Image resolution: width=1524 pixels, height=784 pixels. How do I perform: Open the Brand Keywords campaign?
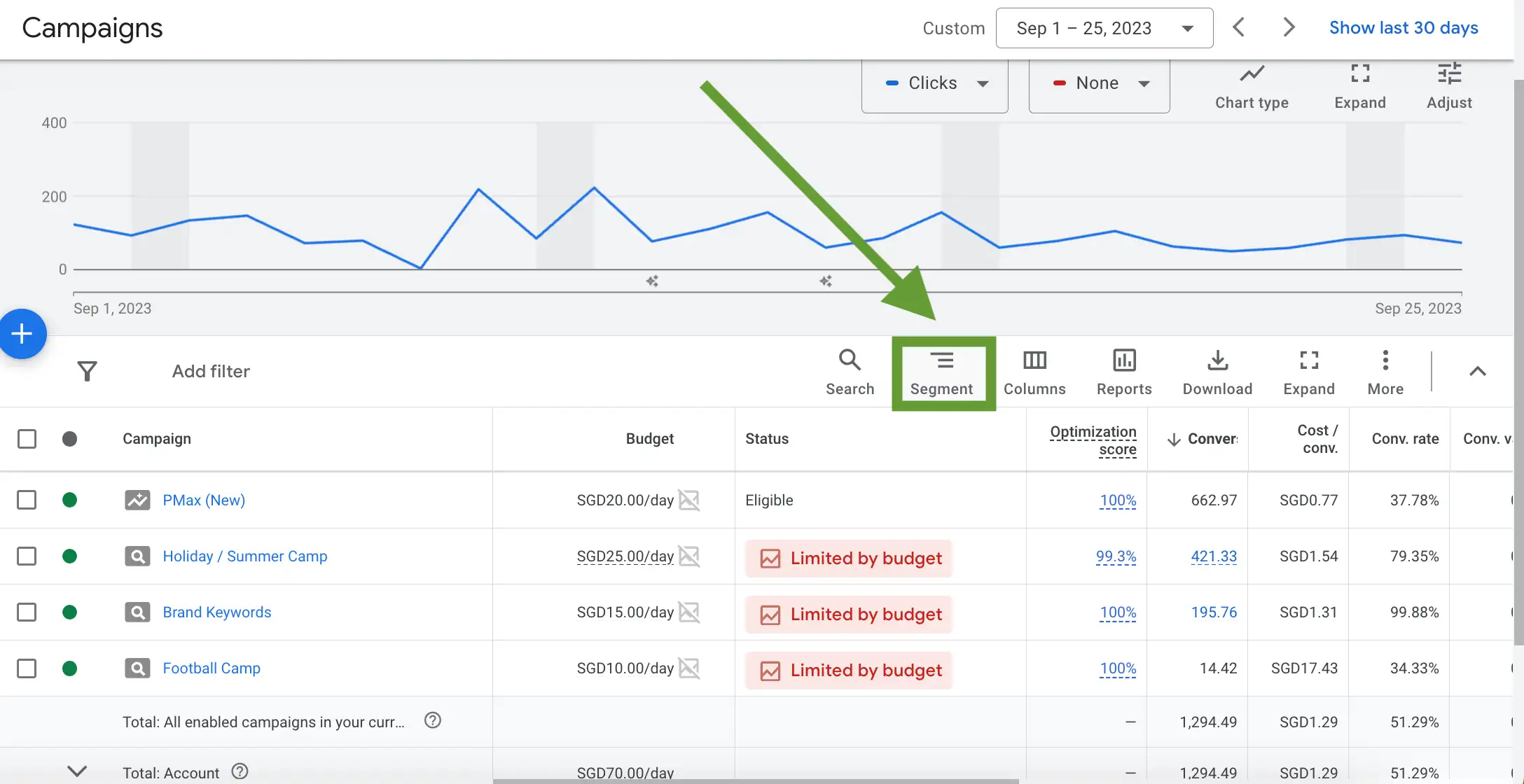[217, 612]
